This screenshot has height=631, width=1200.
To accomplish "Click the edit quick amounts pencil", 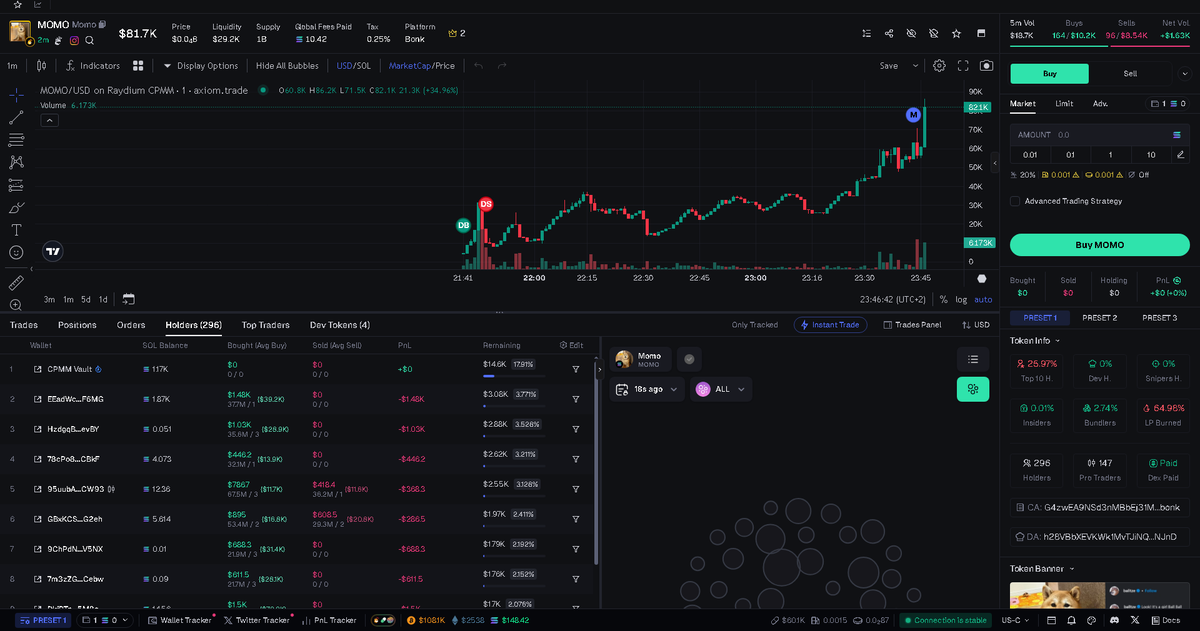I will (1181, 154).
